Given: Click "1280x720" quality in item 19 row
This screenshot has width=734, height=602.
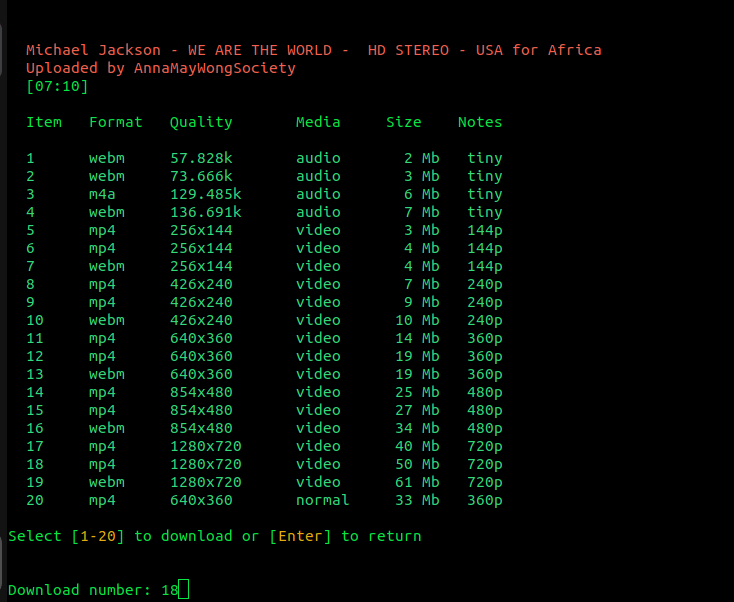Looking at the screenshot, I should [x=206, y=483].
